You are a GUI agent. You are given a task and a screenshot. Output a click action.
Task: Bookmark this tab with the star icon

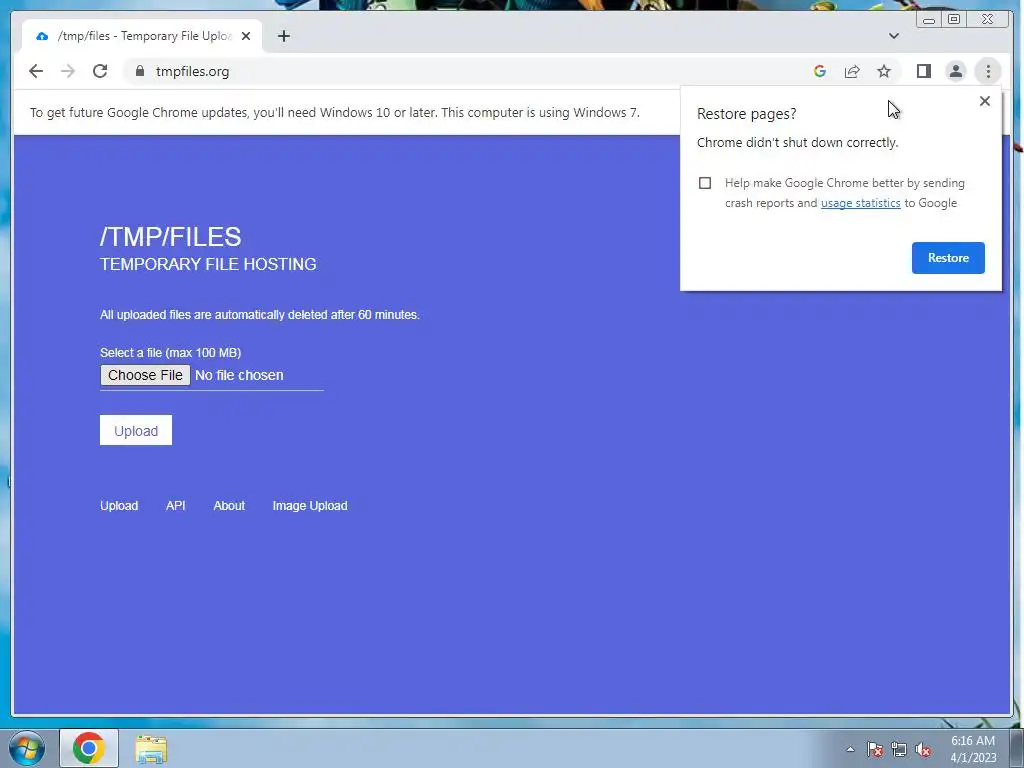884,71
